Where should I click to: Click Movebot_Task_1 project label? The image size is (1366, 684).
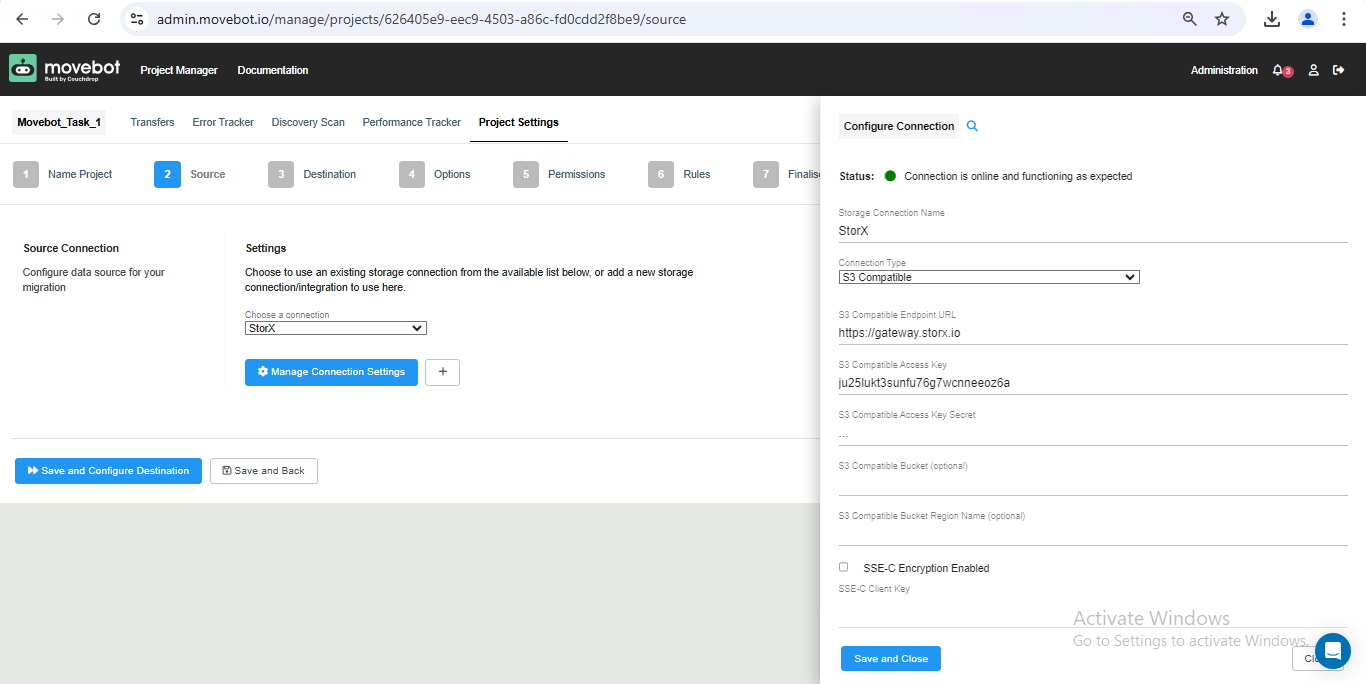pyautogui.click(x=59, y=122)
